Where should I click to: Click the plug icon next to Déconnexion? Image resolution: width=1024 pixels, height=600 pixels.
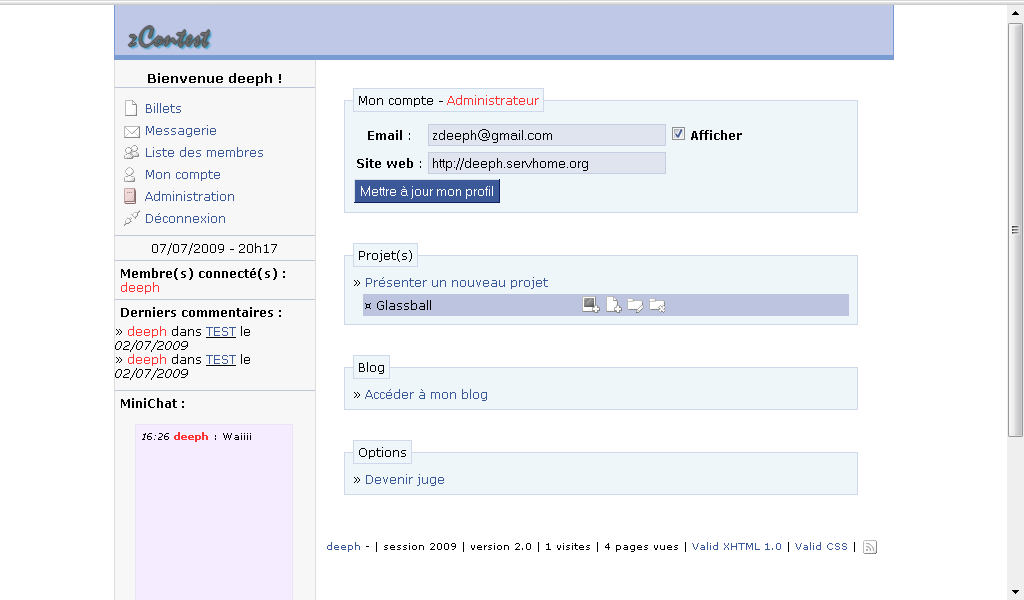[x=131, y=218]
